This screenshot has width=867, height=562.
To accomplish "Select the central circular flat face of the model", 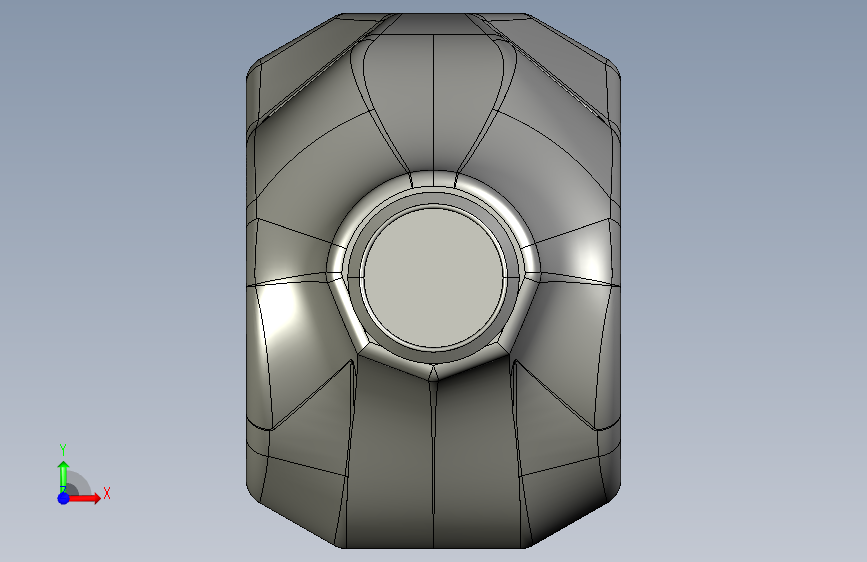I will click(x=434, y=278).
